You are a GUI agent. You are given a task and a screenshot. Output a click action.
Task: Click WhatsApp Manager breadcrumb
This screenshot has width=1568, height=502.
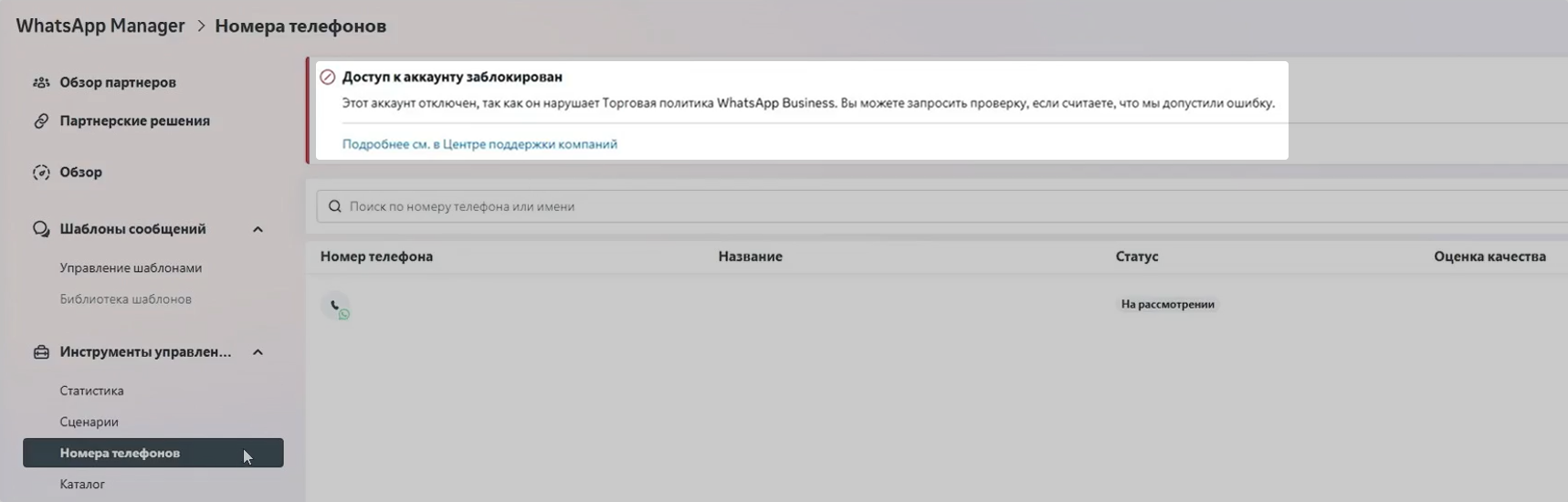point(100,26)
